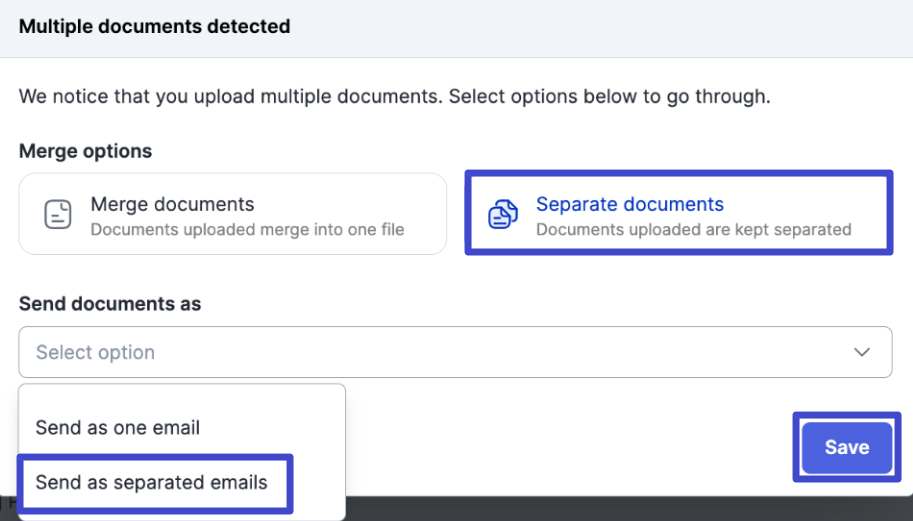Screen dimensions: 913x521
Task: Open the Send documents as select field
Action: [454, 352]
